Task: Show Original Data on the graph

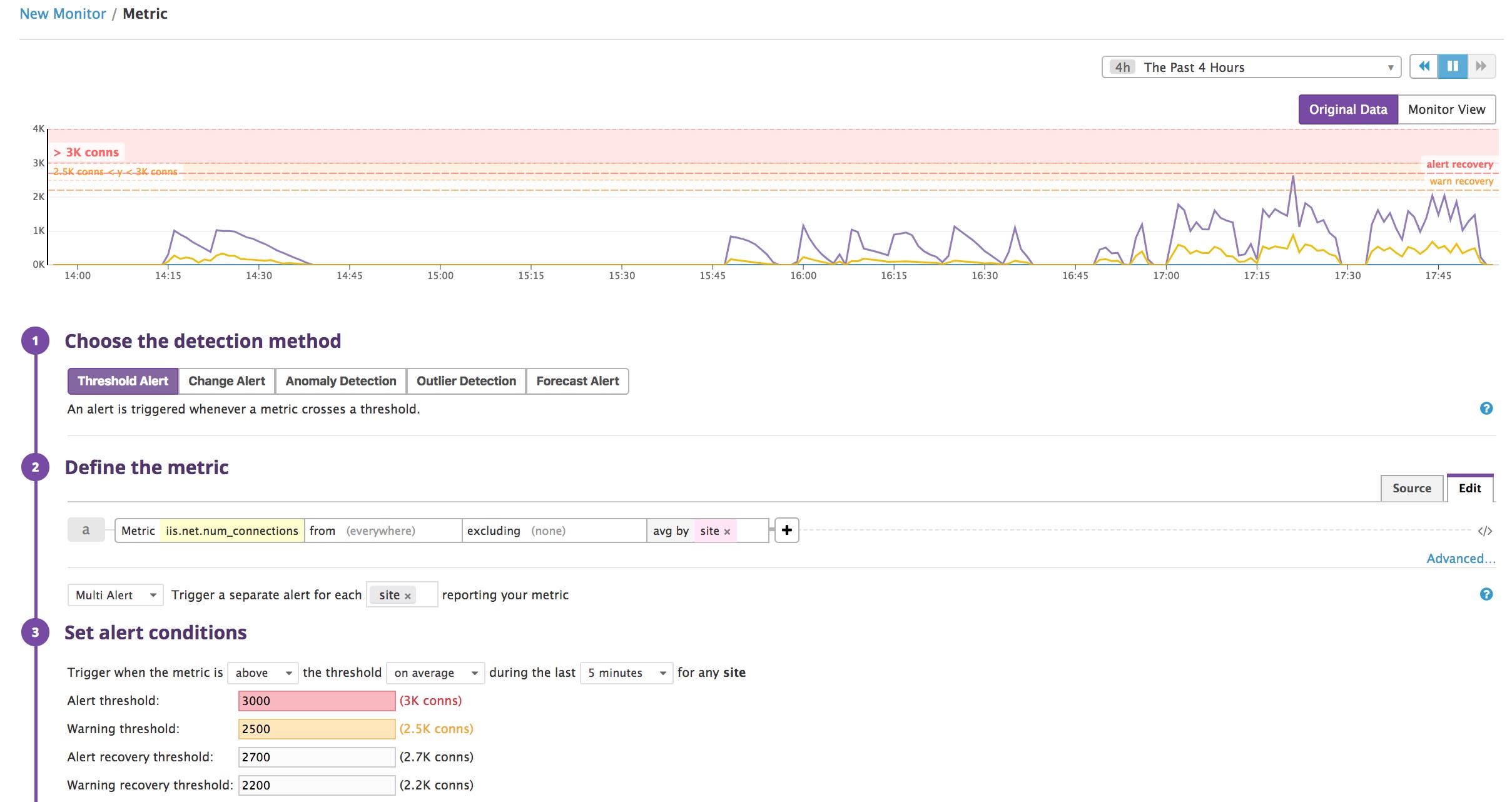Action: click(1348, 109)
